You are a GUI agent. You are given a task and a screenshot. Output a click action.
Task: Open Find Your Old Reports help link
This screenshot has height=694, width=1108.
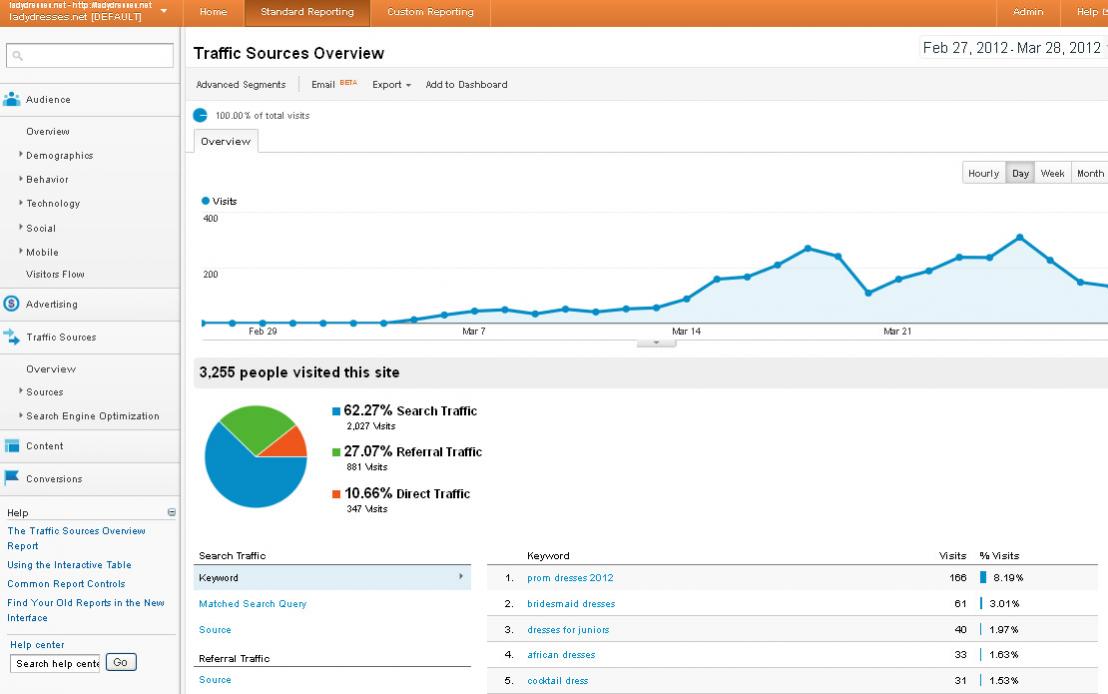[86, 610]
